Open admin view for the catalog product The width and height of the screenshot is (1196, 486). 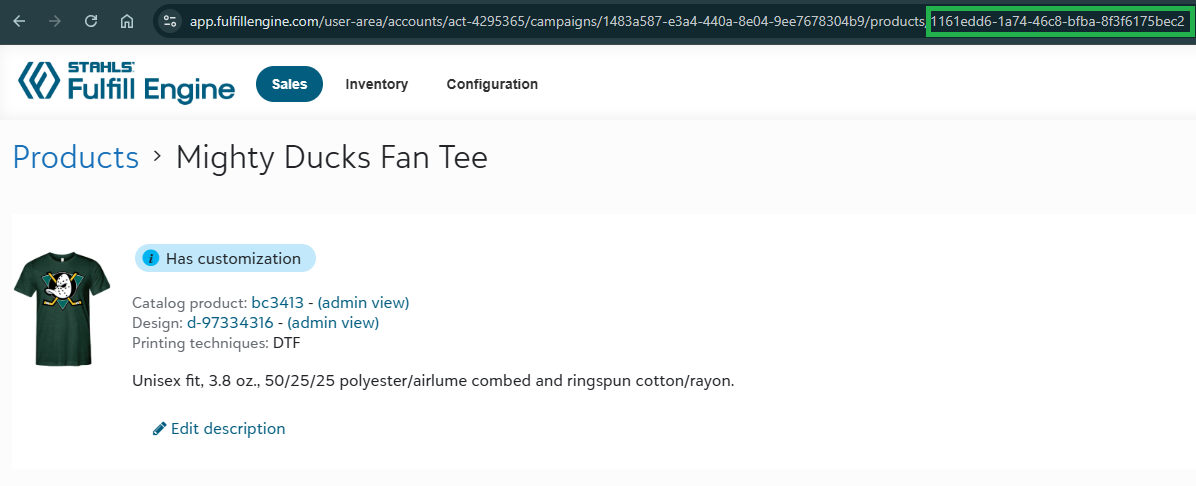[x=363, y=302]
